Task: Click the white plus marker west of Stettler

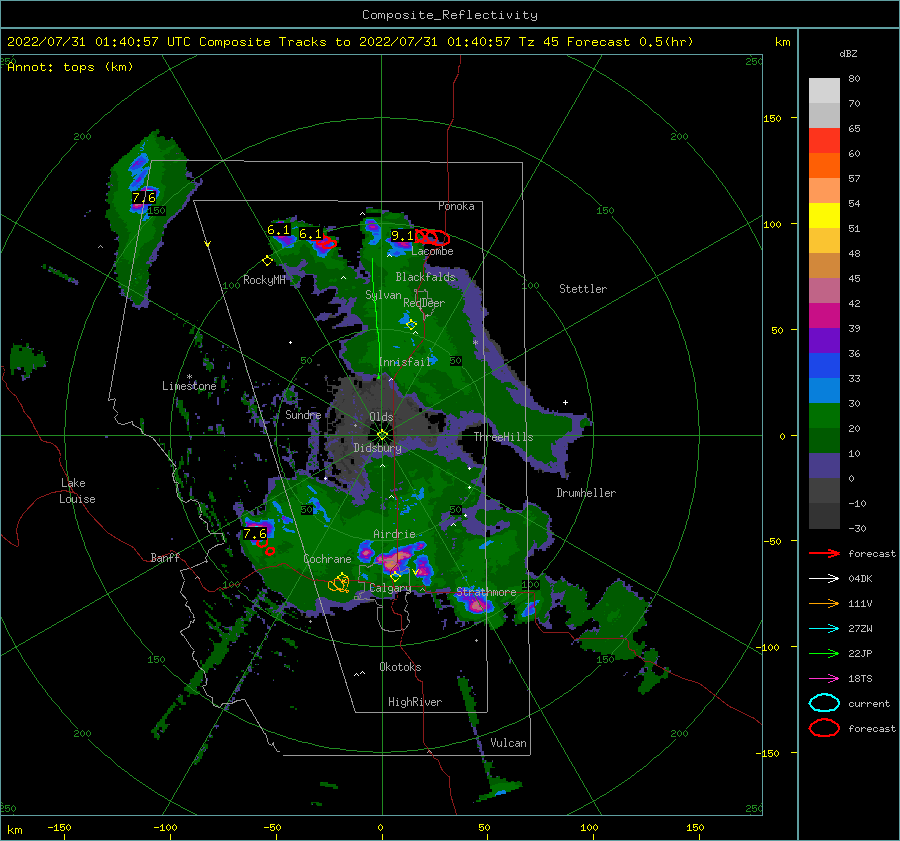Action: (565, 402)
